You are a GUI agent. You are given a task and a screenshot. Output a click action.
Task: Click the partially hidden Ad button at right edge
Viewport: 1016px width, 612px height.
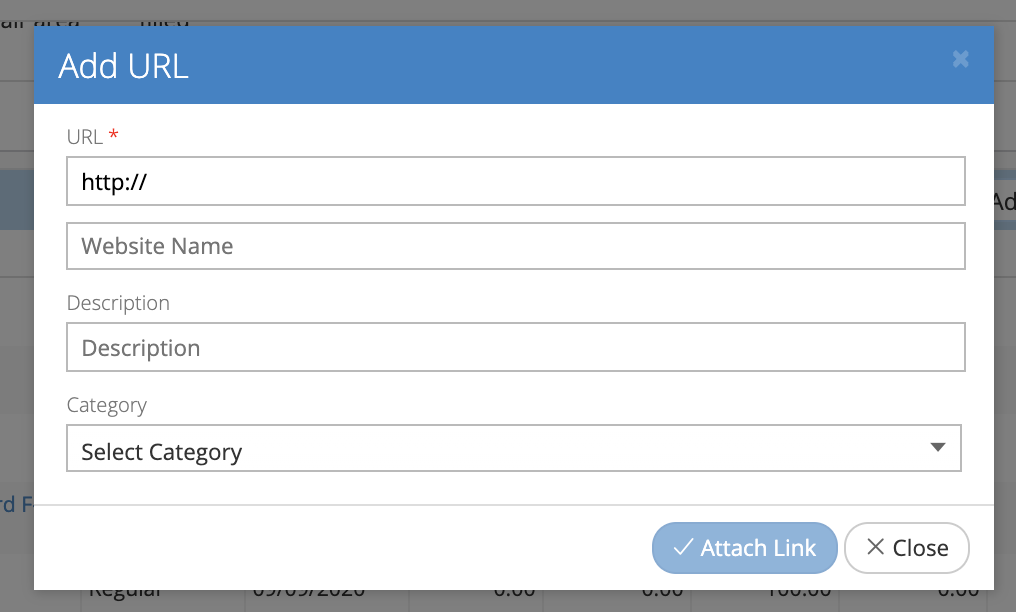point(1003,202)
